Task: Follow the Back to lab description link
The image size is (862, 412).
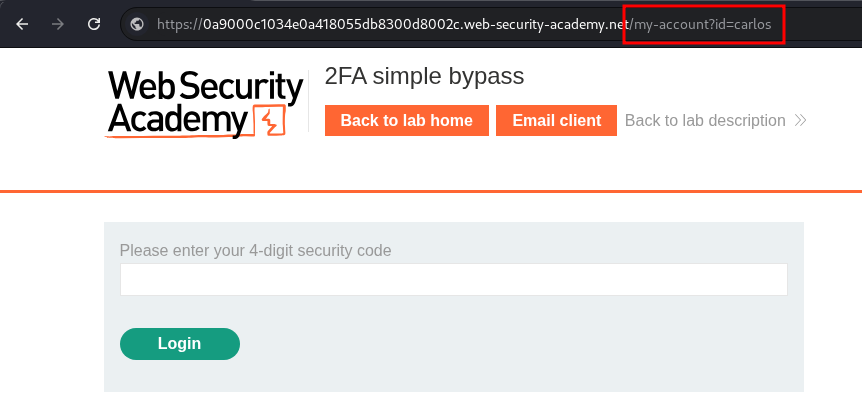Action: 705,121
